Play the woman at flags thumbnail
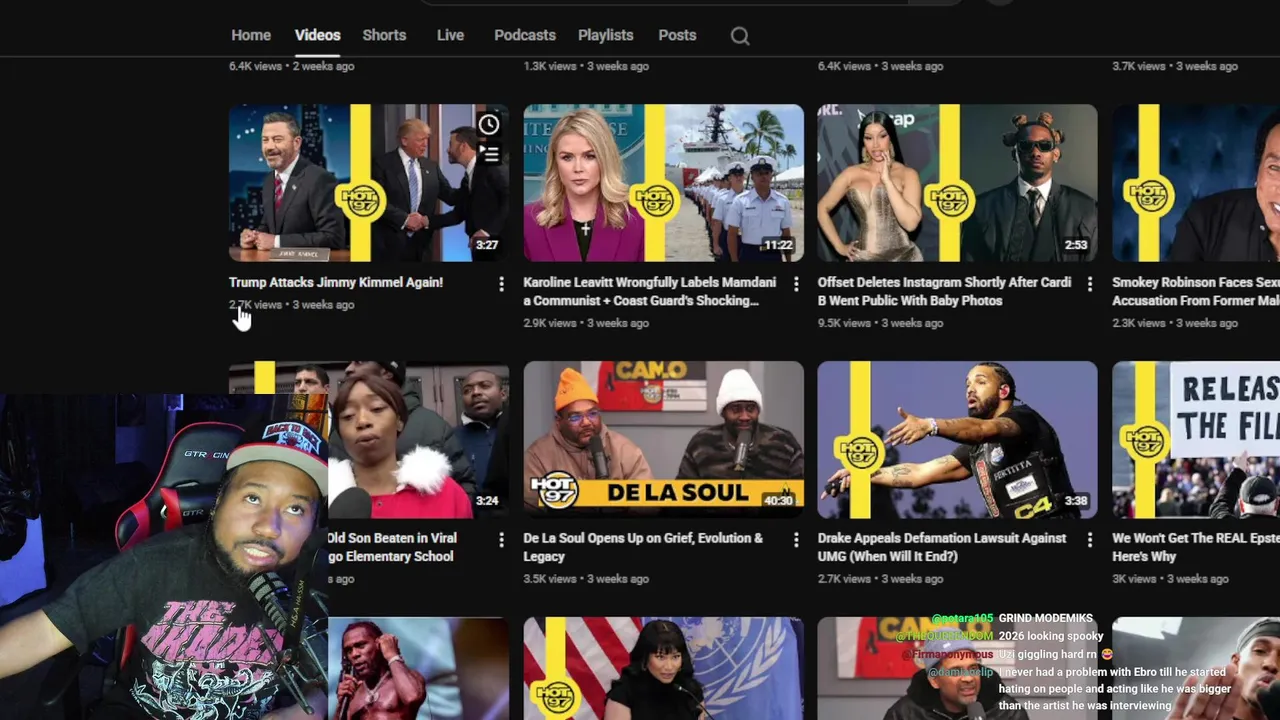The height and width of the screenshot is (720, 1280). point(663,668)
